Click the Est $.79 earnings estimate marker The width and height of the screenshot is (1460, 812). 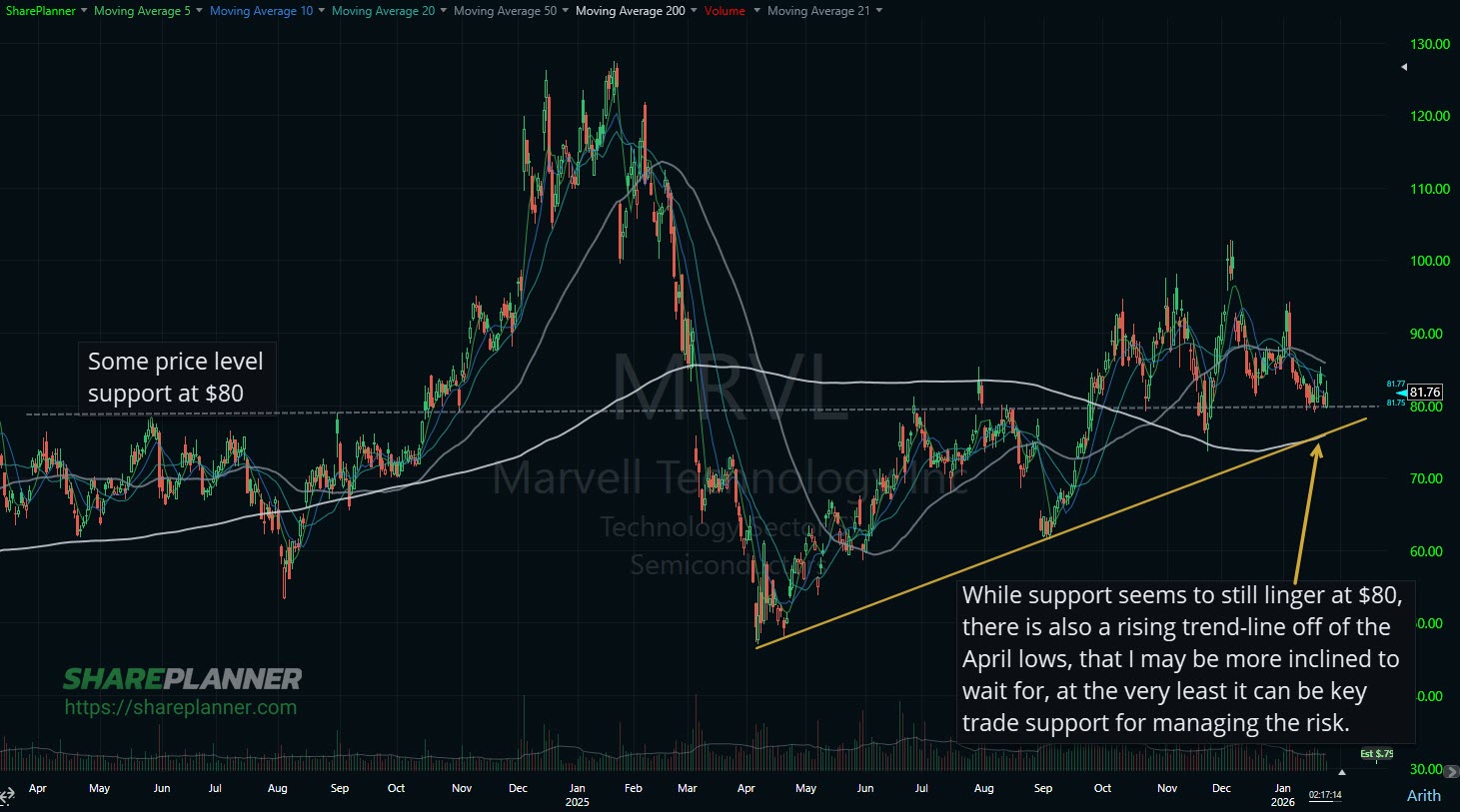pyautogui.click(x=1377, y=754)
